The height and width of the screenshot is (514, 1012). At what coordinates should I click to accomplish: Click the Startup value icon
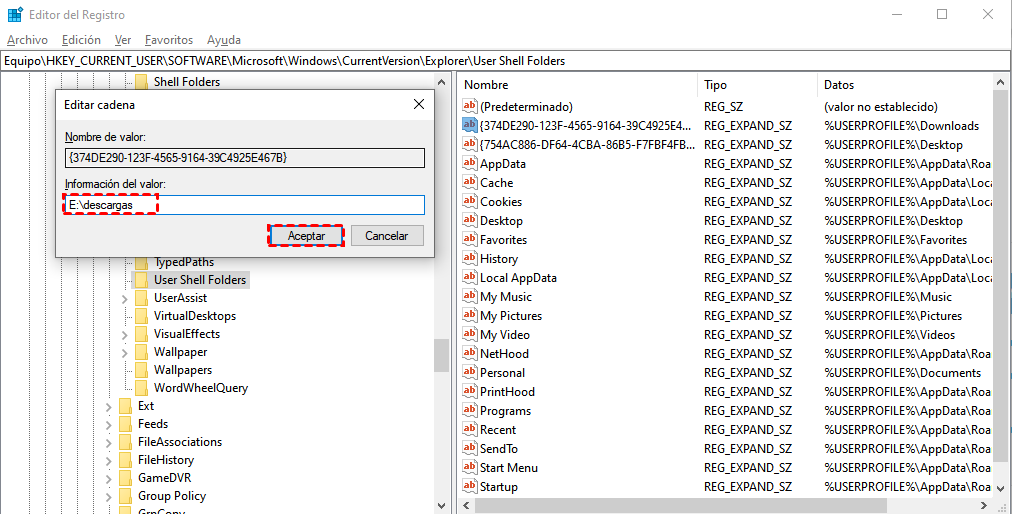tap(470, 486)
